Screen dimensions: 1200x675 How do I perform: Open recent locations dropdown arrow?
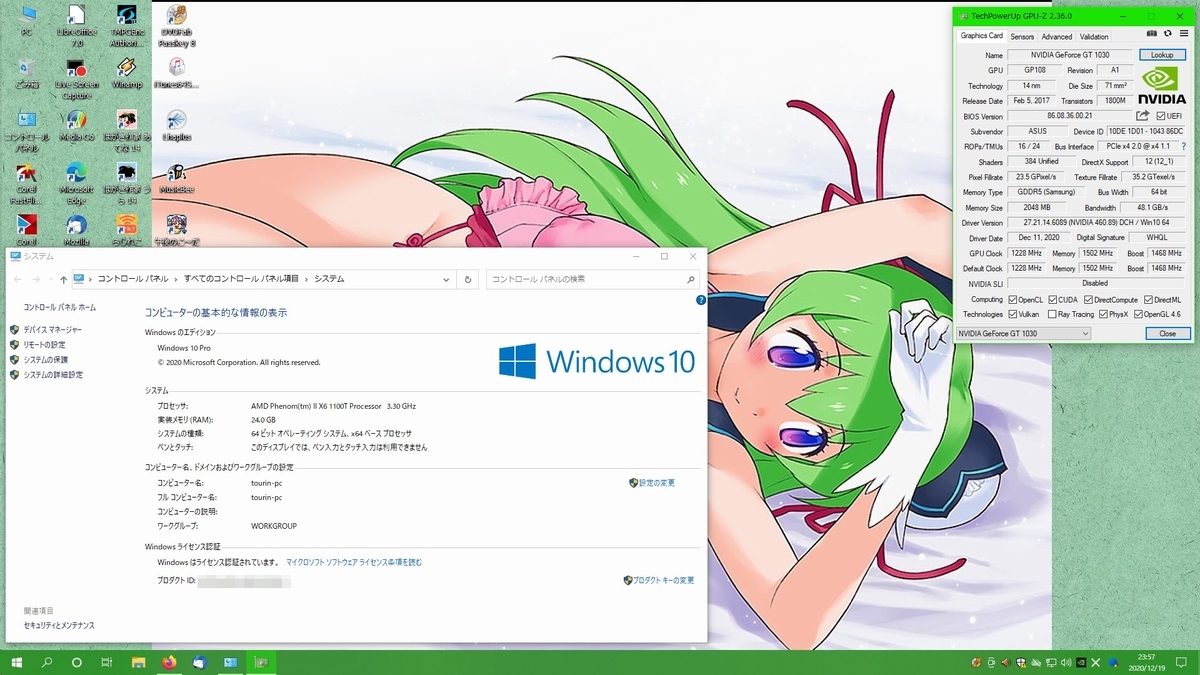tap(50, 280)
